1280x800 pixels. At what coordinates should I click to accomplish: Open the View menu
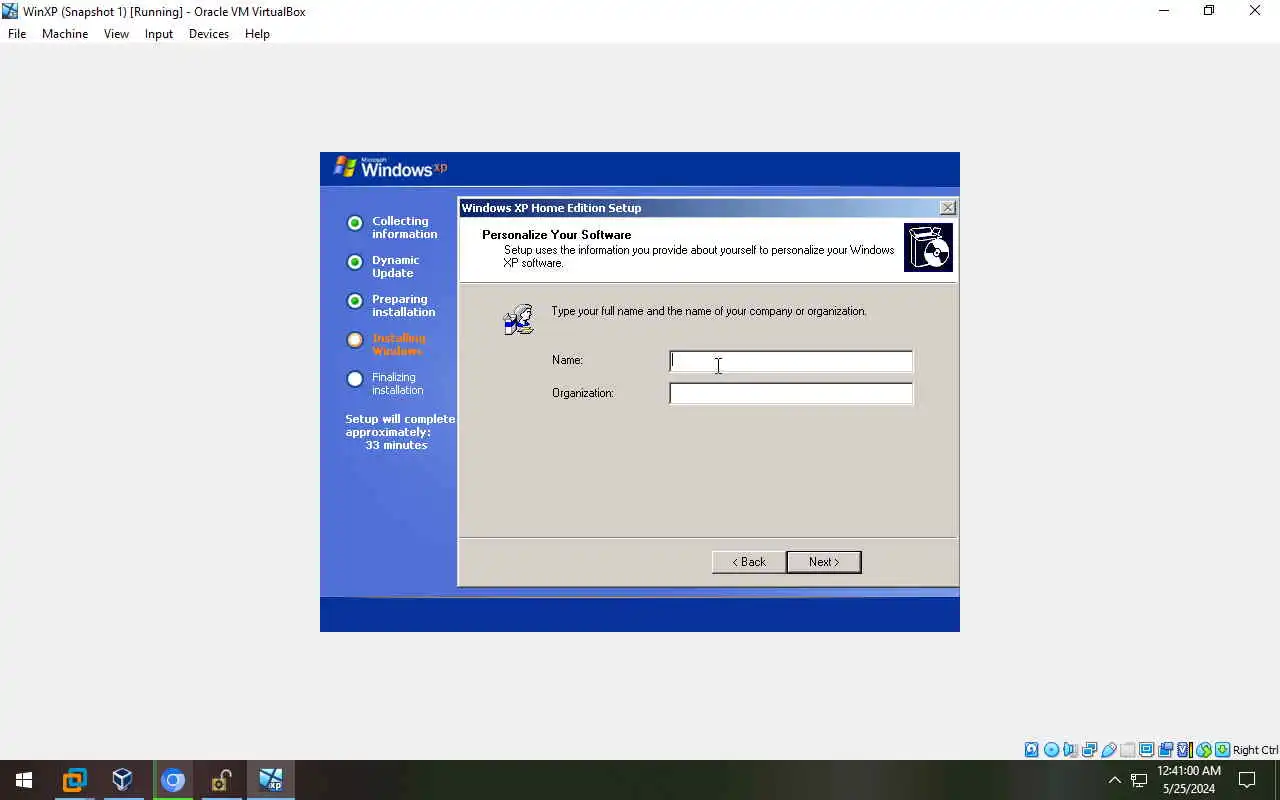point(116,34)
